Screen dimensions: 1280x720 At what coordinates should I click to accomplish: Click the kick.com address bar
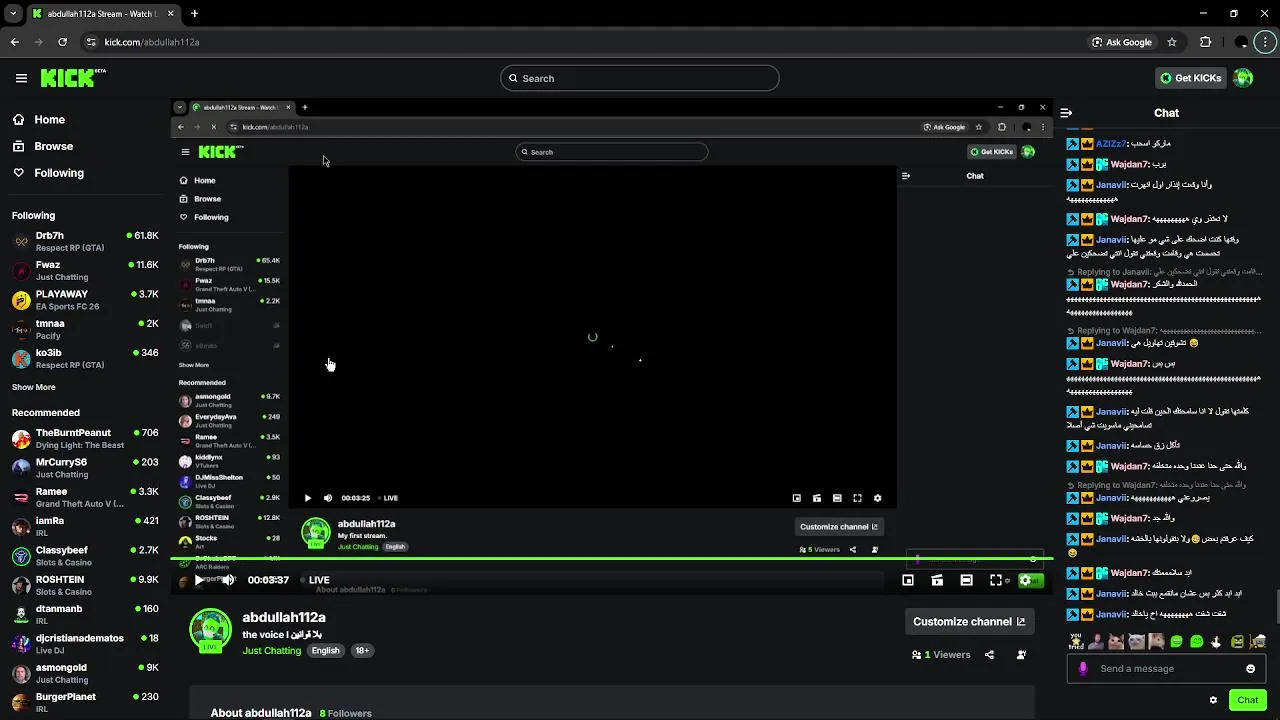pos(580,42)
